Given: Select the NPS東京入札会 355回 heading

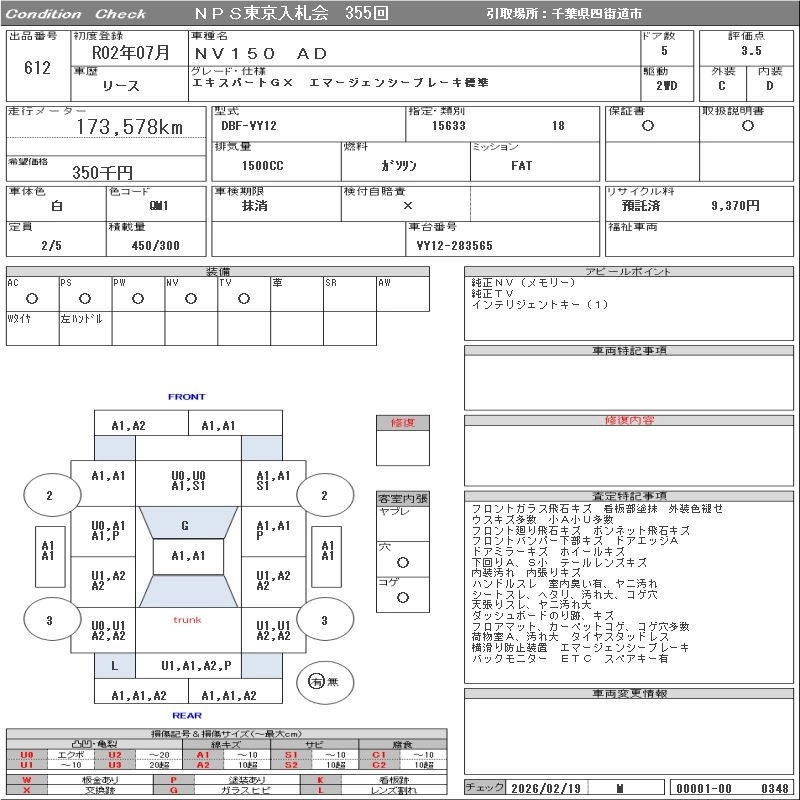Looking at the screenshot, I should pyautogui.click(x=291, y=13).
